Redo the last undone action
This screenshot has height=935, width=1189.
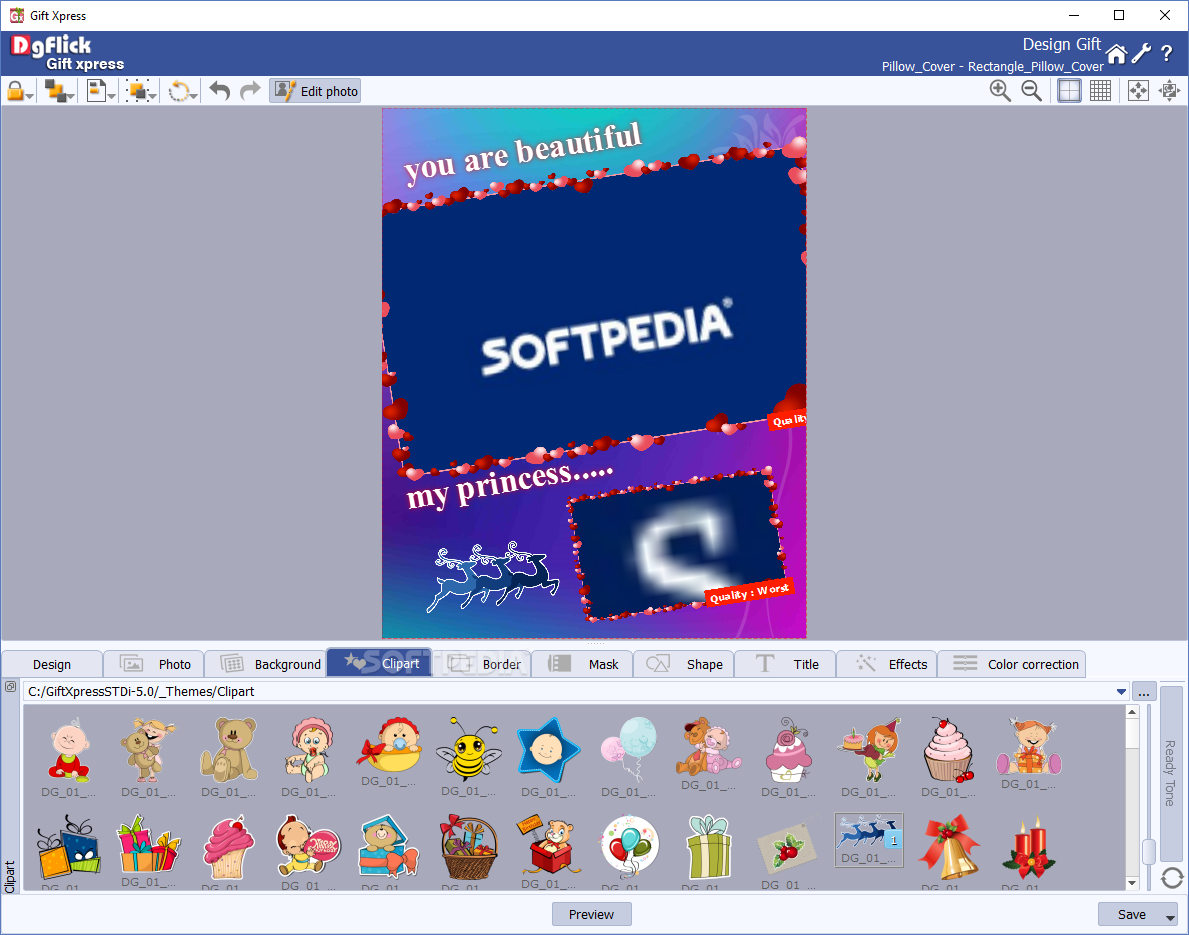click(x=249, y=91)
